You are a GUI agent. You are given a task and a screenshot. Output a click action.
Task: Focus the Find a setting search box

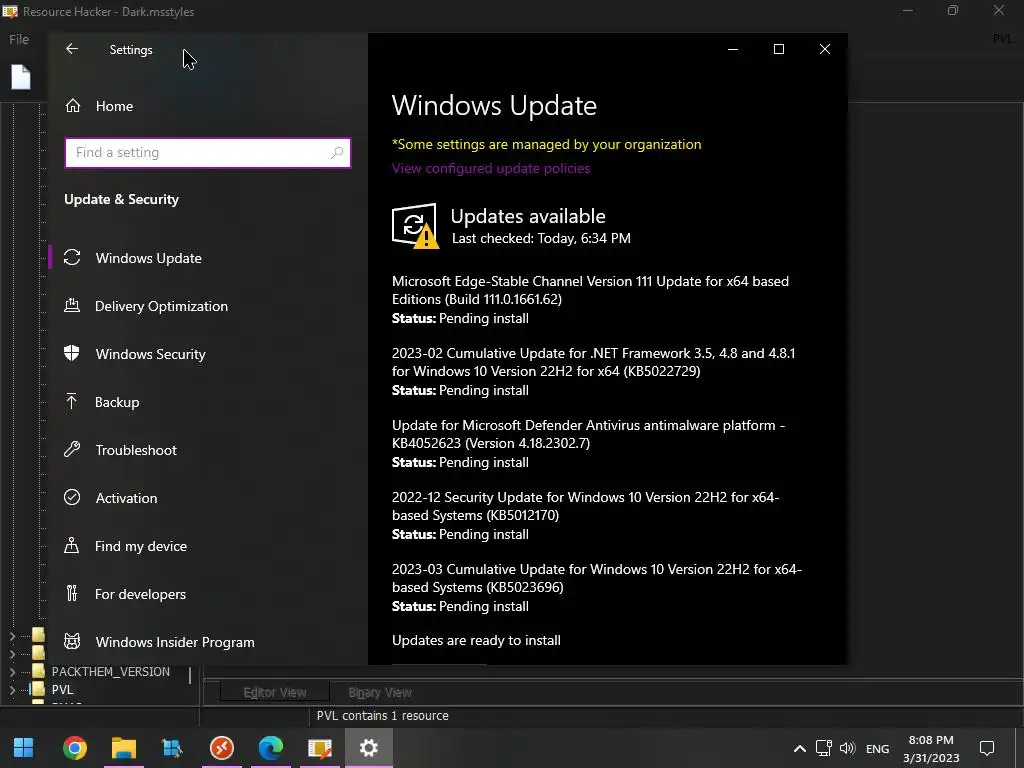[208, 153]
